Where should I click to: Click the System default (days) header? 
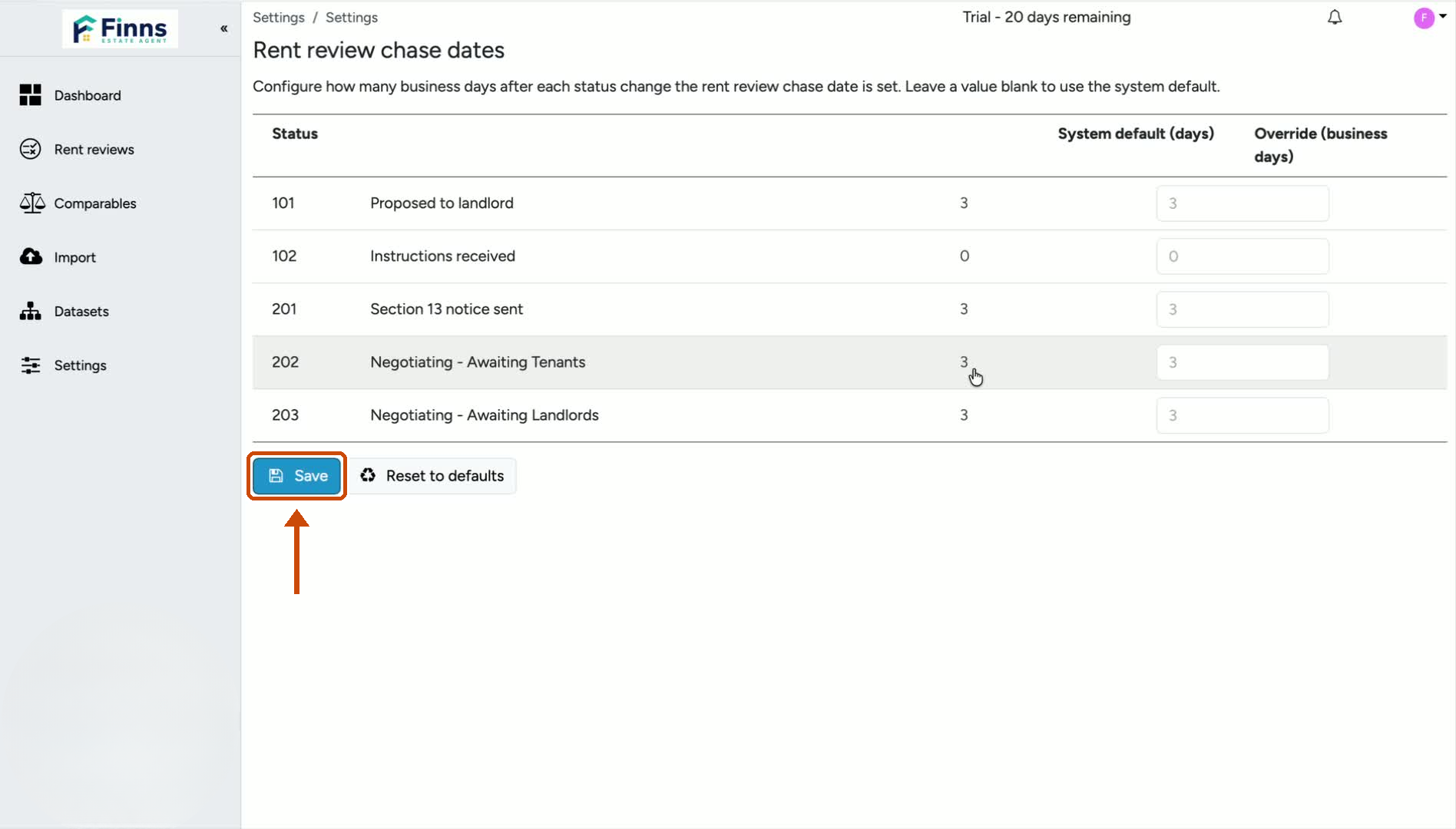(x=1136, y=134)
